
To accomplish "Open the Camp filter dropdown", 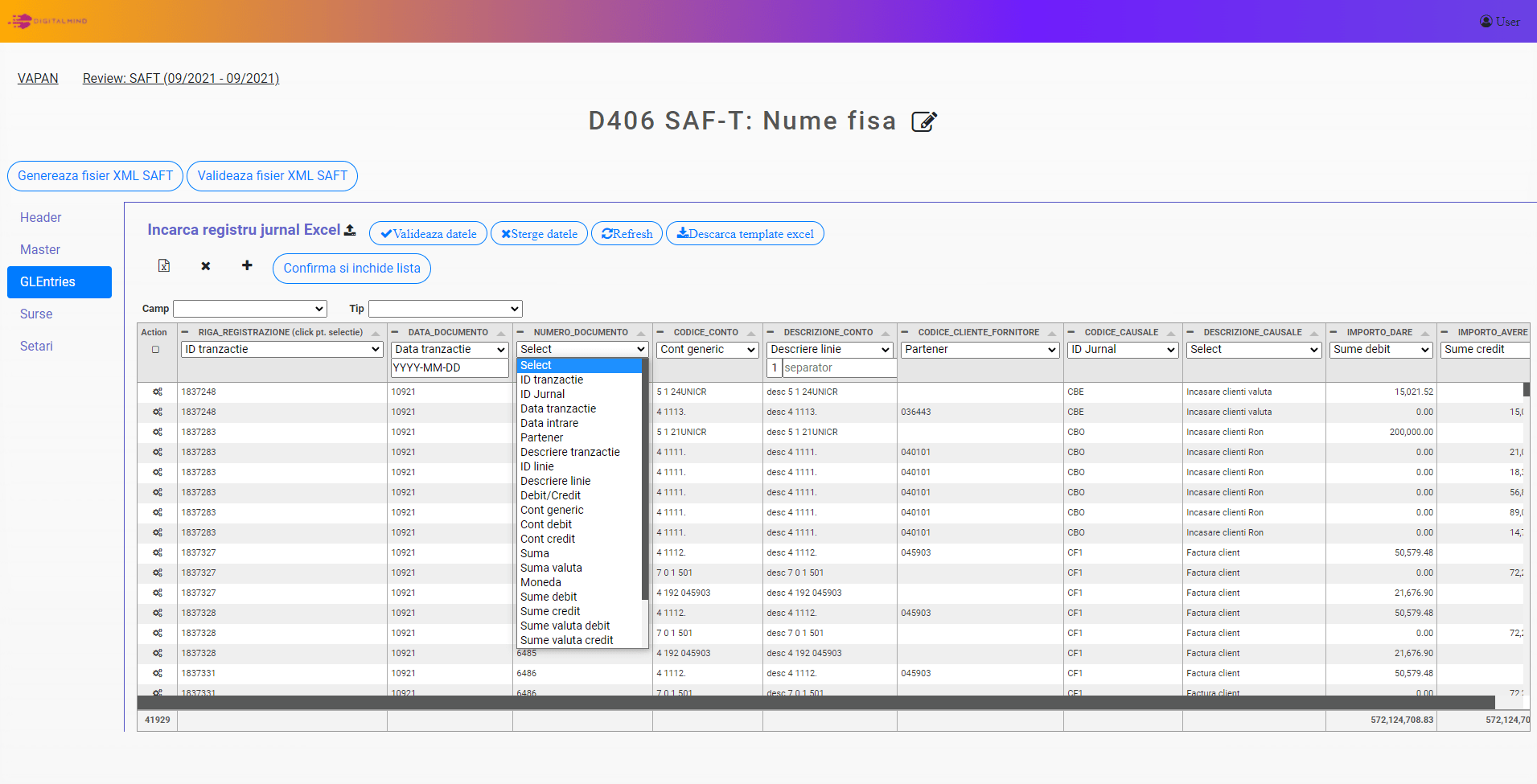I will click(x=250, y=309).
